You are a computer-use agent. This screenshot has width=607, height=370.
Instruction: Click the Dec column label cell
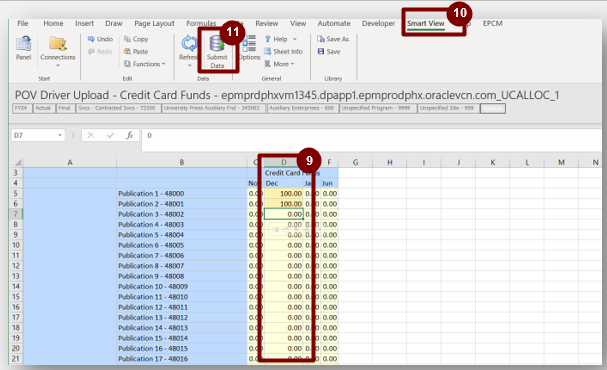tap(283, 183)
